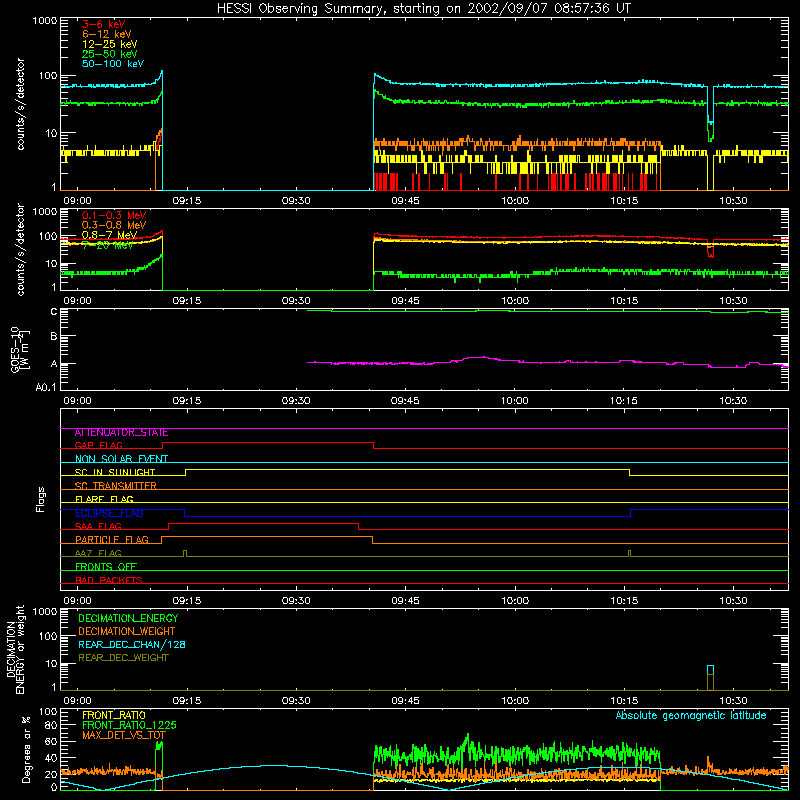Click the 'B' class tick label on GOES axis
800x800 pixels.
point(54,336)
